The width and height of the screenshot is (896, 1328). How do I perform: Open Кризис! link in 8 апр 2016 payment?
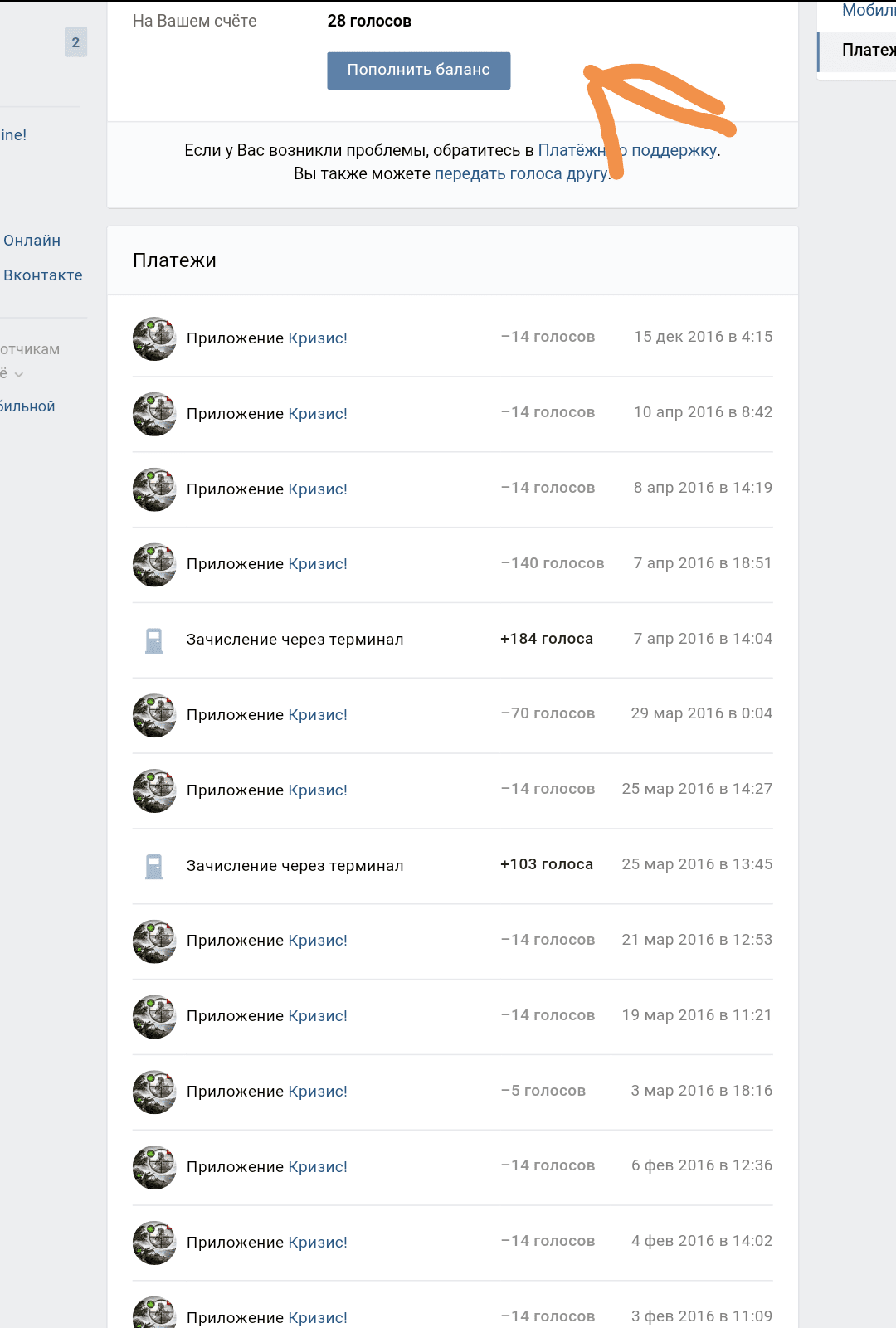tap(318, 489)
